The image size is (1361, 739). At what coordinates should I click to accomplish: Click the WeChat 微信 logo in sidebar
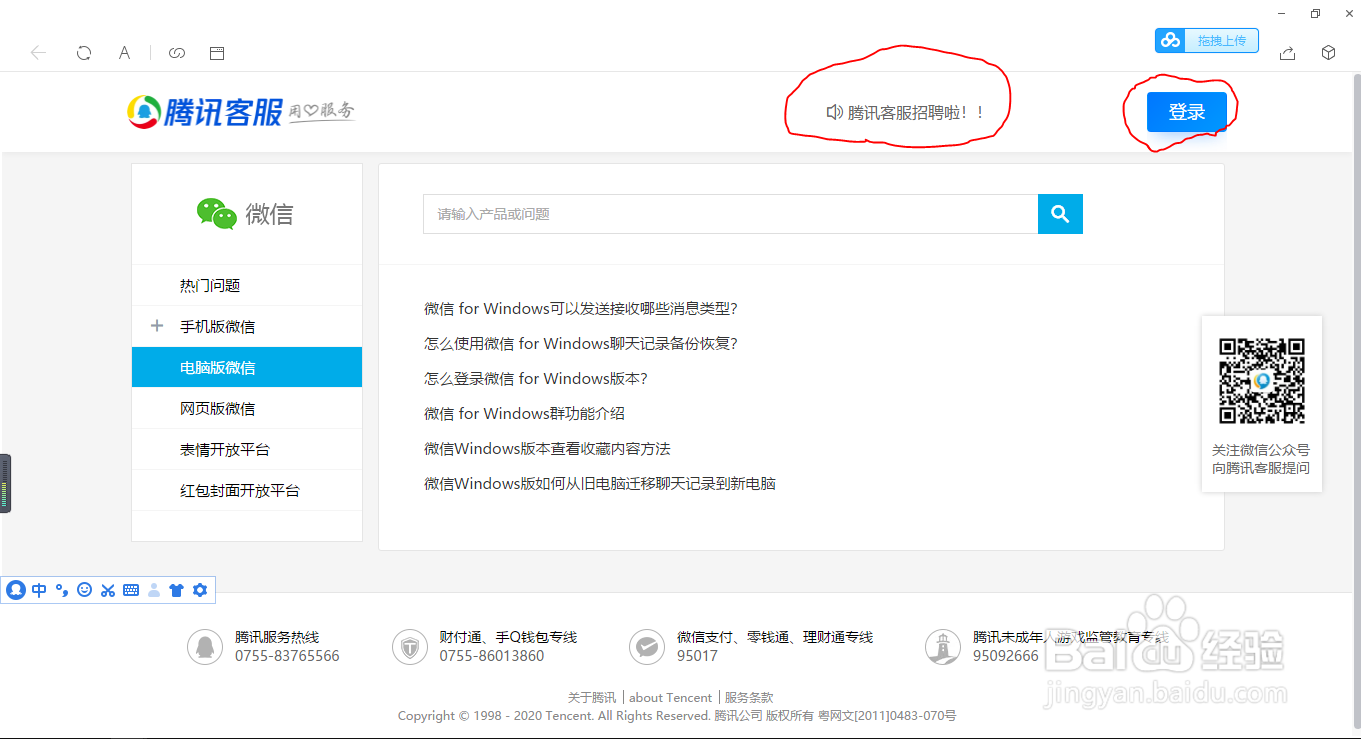pyautogui.click(x=245, y=214)
